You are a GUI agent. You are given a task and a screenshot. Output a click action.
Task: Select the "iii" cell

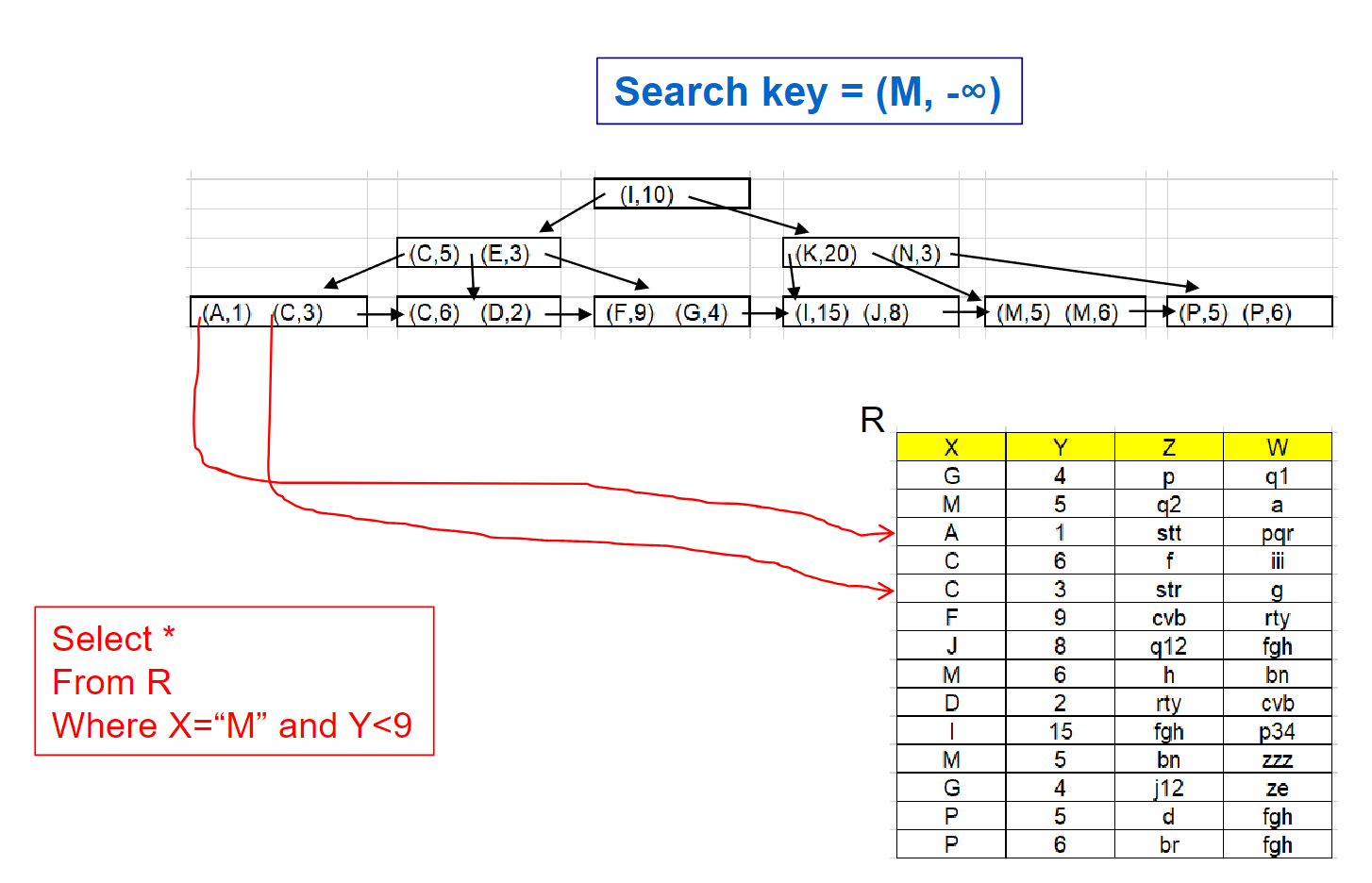point(1278,561)
